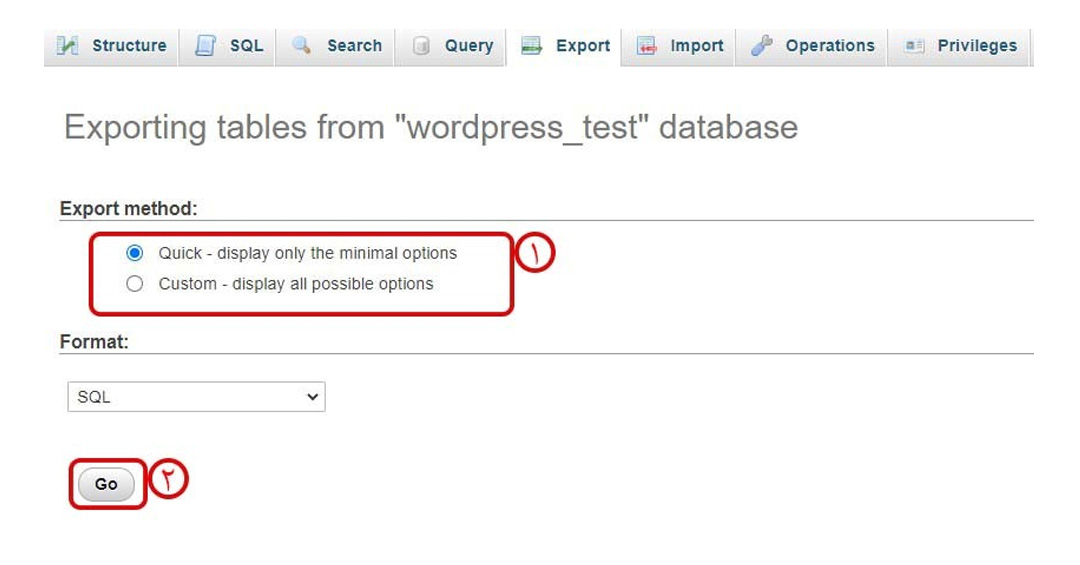Image resolution: width=1080 pixels, height=565 pixels.
Task: Click the Structure tab icon
Action: click(67, 45)
